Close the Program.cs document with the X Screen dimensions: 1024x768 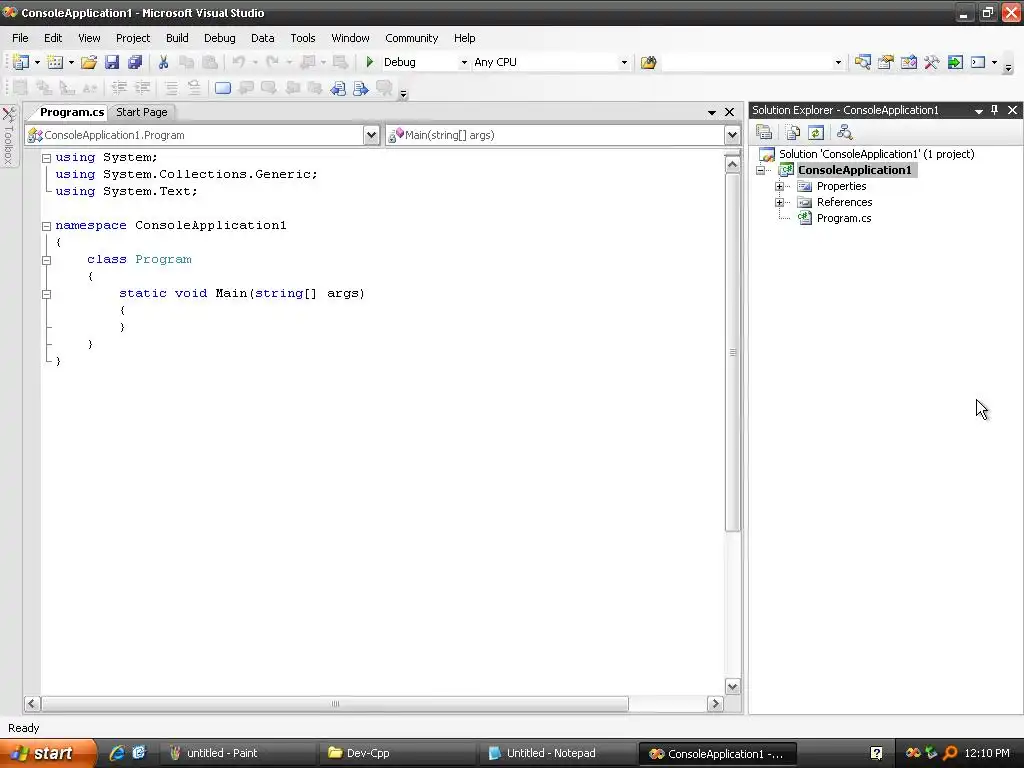729,112
